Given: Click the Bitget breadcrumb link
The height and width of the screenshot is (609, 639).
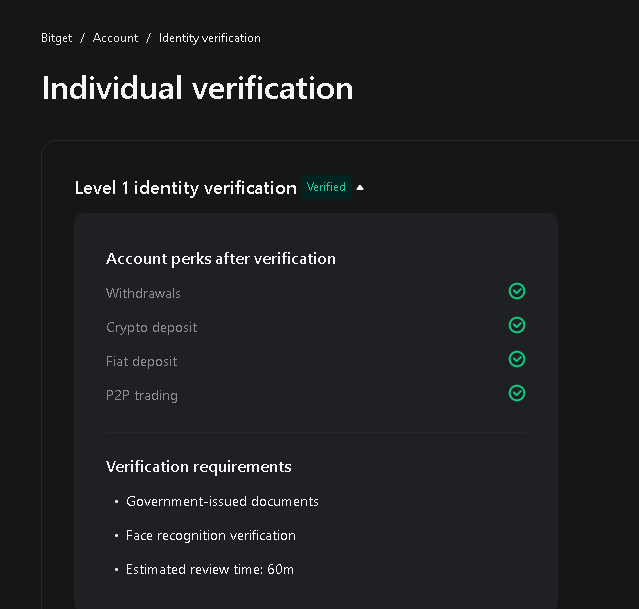Looking at the screenshot, I should pos(58,38).
